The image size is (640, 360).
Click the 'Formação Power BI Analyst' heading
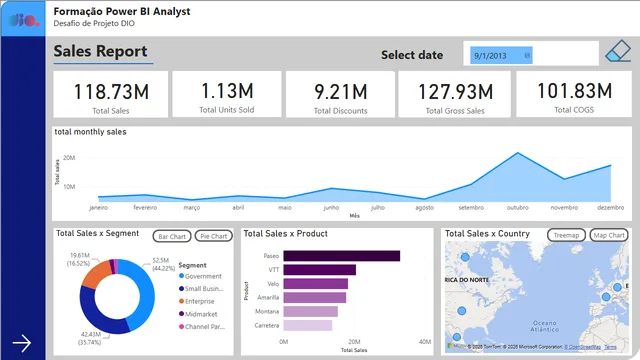click(122, 11)
